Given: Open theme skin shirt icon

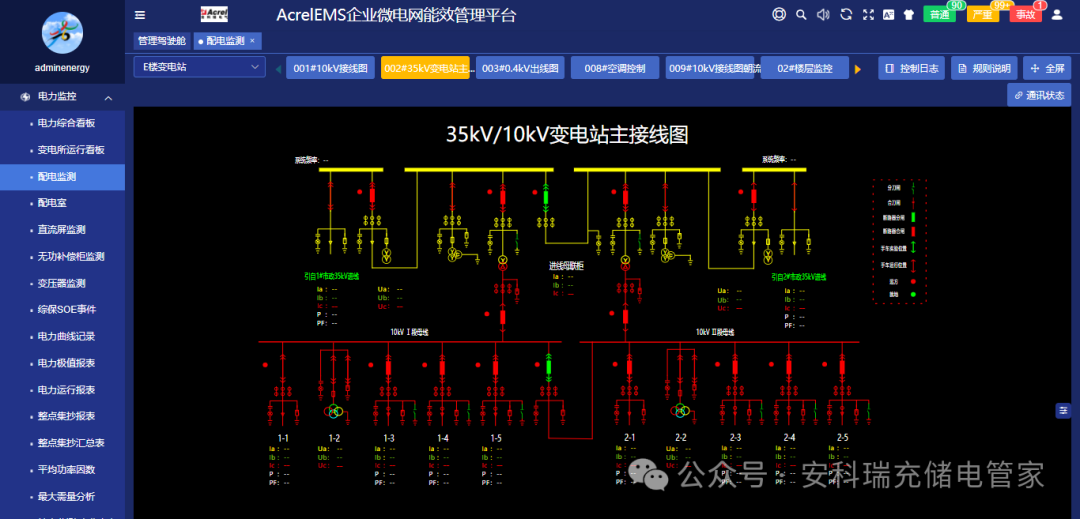Looking at the screenshot, I should (x=908, y=14).
